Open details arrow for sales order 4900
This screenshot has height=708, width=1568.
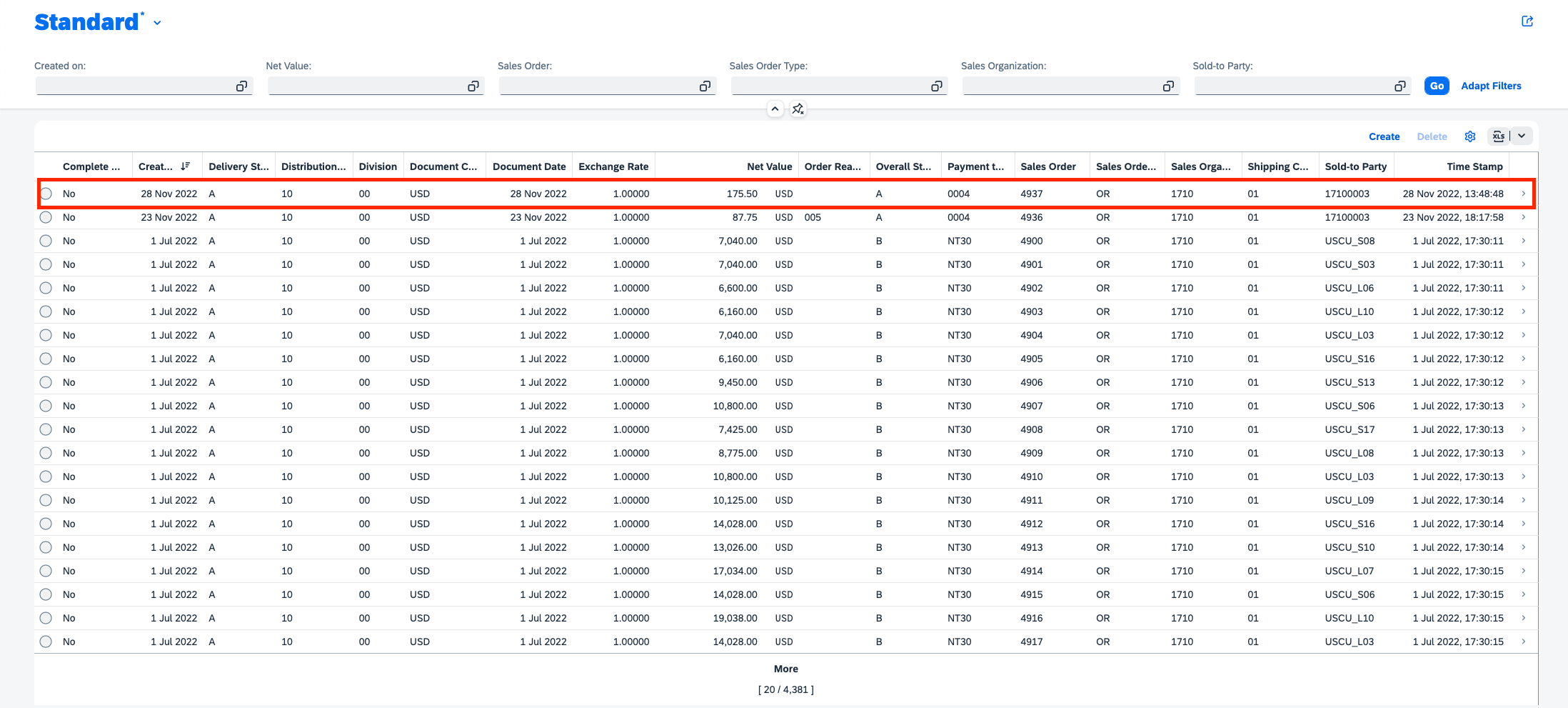click(x=1523, y=241)
